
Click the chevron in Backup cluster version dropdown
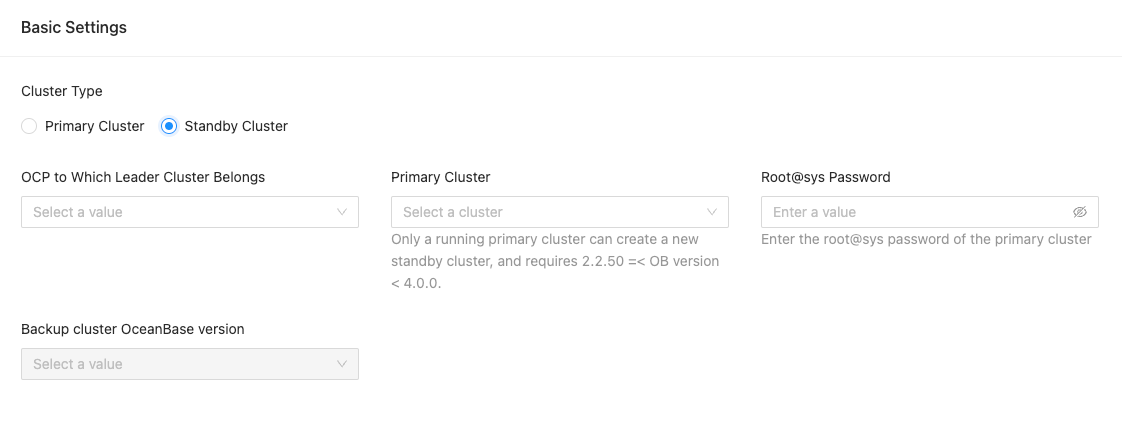[342, 364]
